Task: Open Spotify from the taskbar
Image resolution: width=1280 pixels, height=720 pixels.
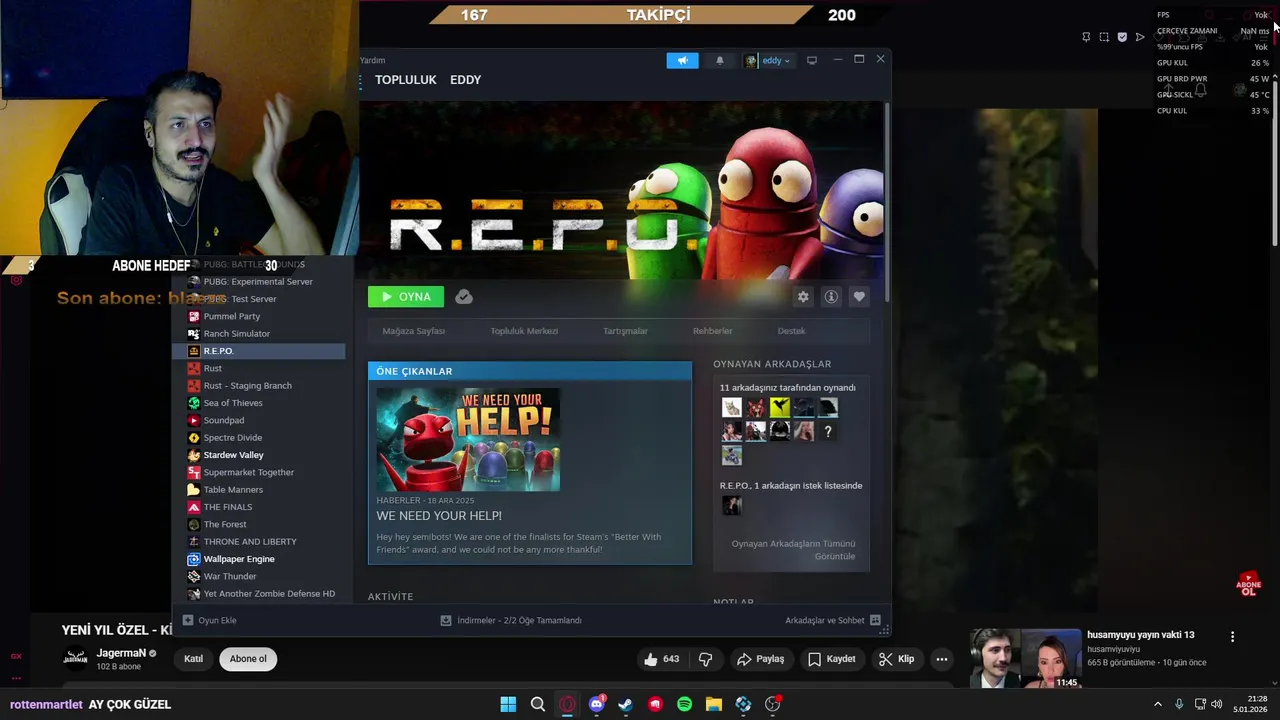Action: (x=684, y=704)
